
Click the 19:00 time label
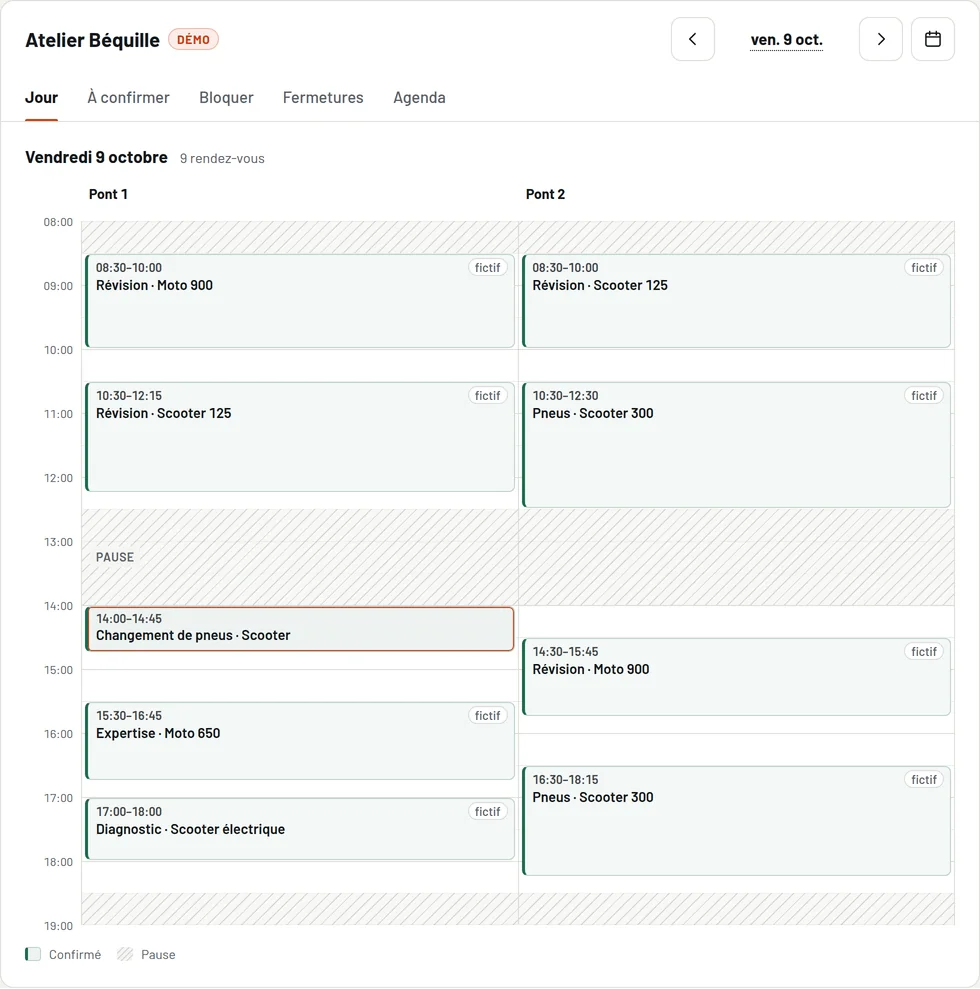tap(58, 926)
